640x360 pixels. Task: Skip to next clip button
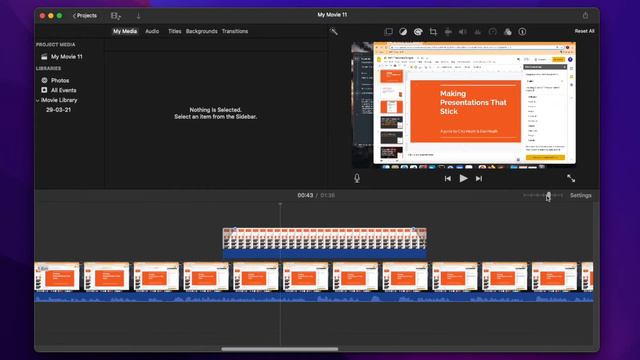tap(479, 178)
